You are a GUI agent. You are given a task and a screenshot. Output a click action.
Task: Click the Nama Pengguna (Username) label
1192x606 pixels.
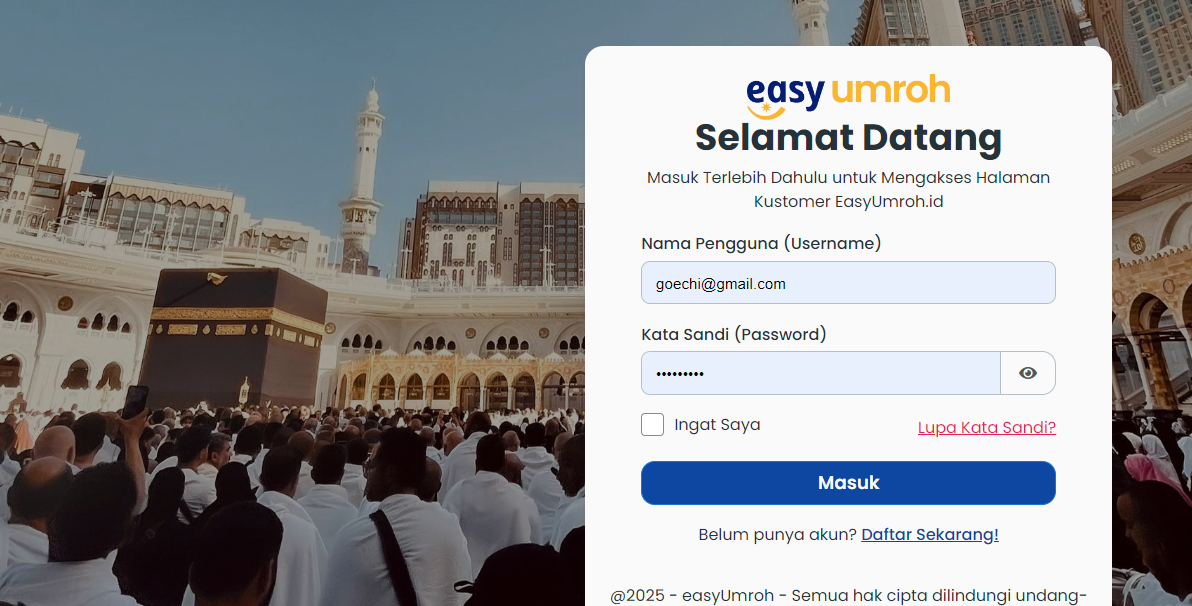[761, 243]
